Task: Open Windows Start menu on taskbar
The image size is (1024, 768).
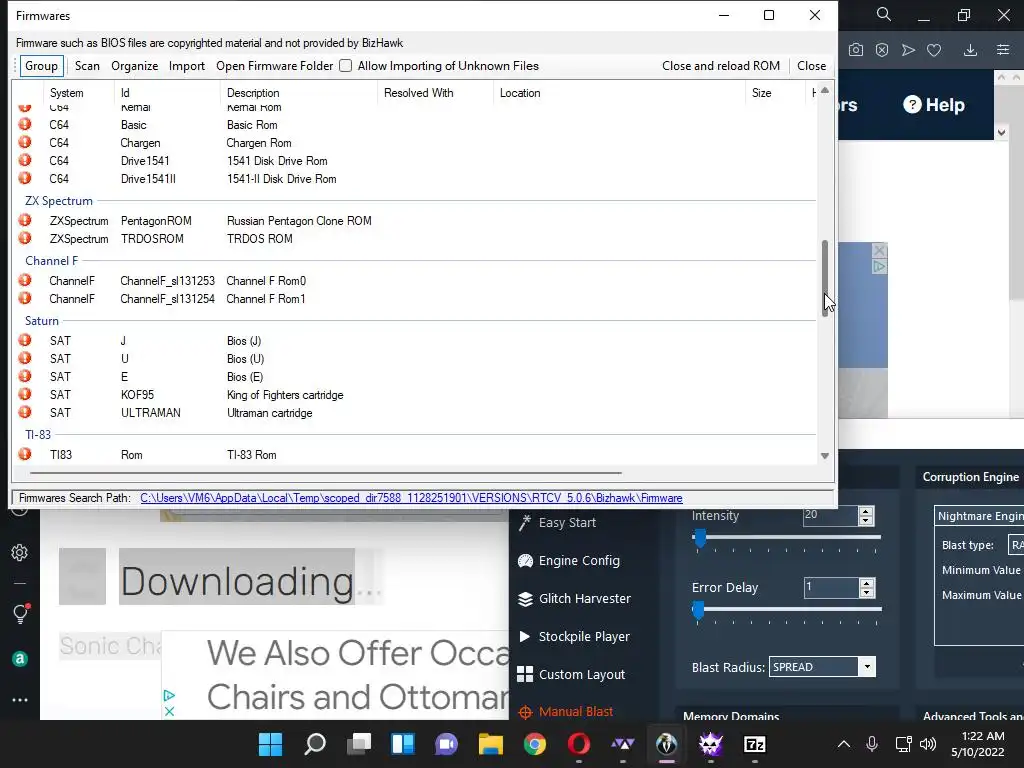Action: pyautogui.click(x=270, y=744)
